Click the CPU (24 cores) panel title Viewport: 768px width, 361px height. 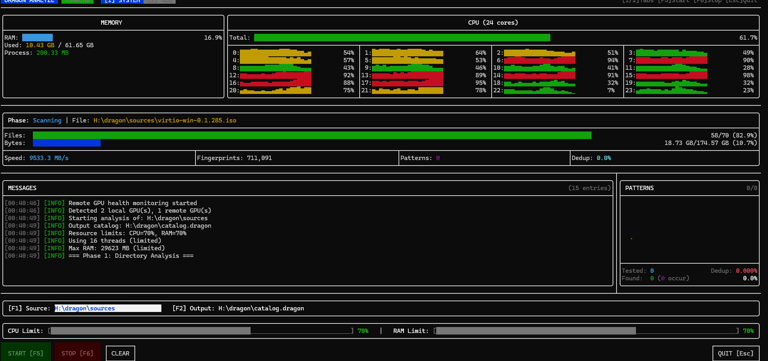493,23
